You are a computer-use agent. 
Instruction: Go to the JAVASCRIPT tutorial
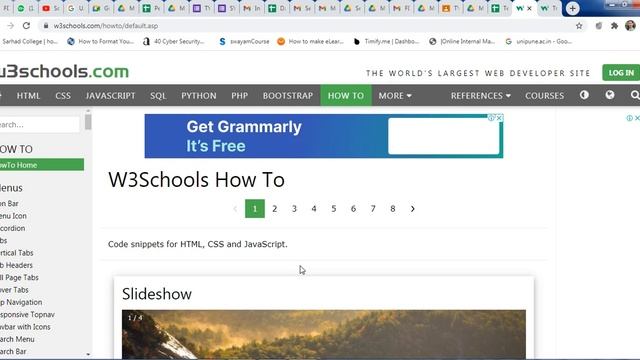(x=110, y=96)
